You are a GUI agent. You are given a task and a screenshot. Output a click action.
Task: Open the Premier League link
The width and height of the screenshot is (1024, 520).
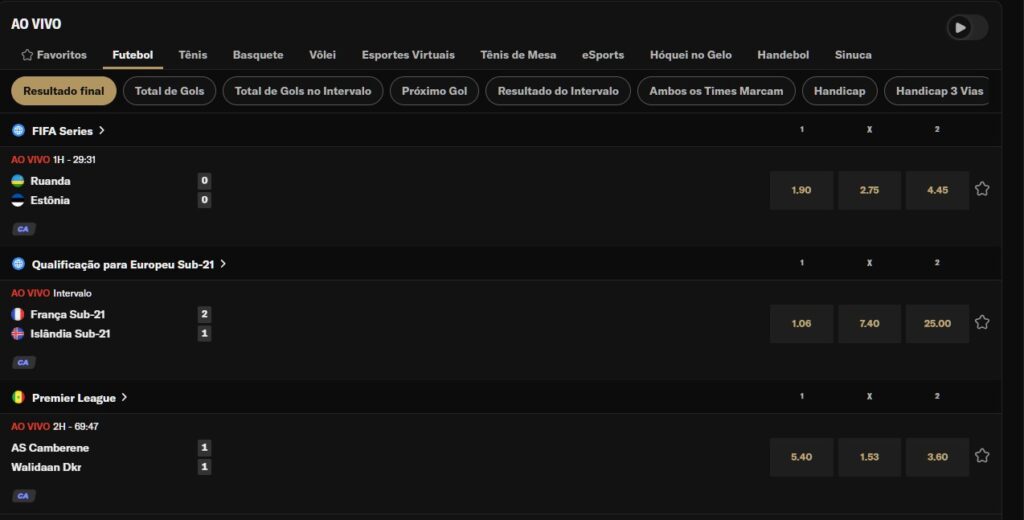click(x=74, y=398)
